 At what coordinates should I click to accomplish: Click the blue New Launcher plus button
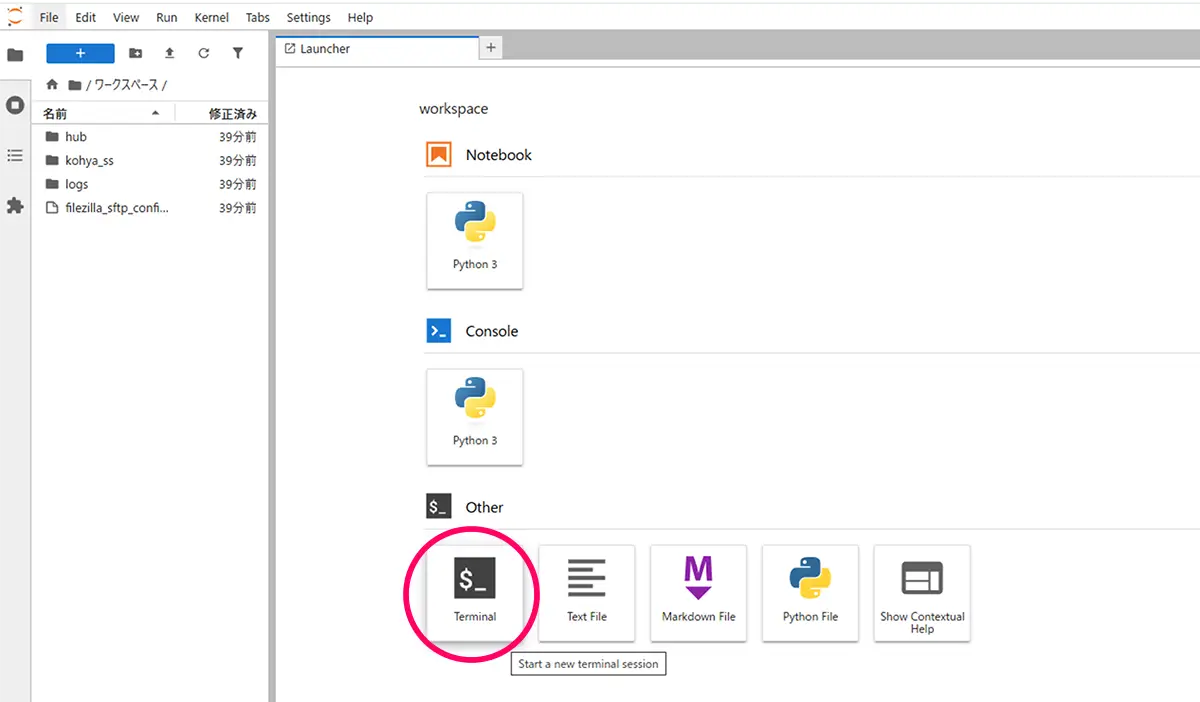(80, 53)
